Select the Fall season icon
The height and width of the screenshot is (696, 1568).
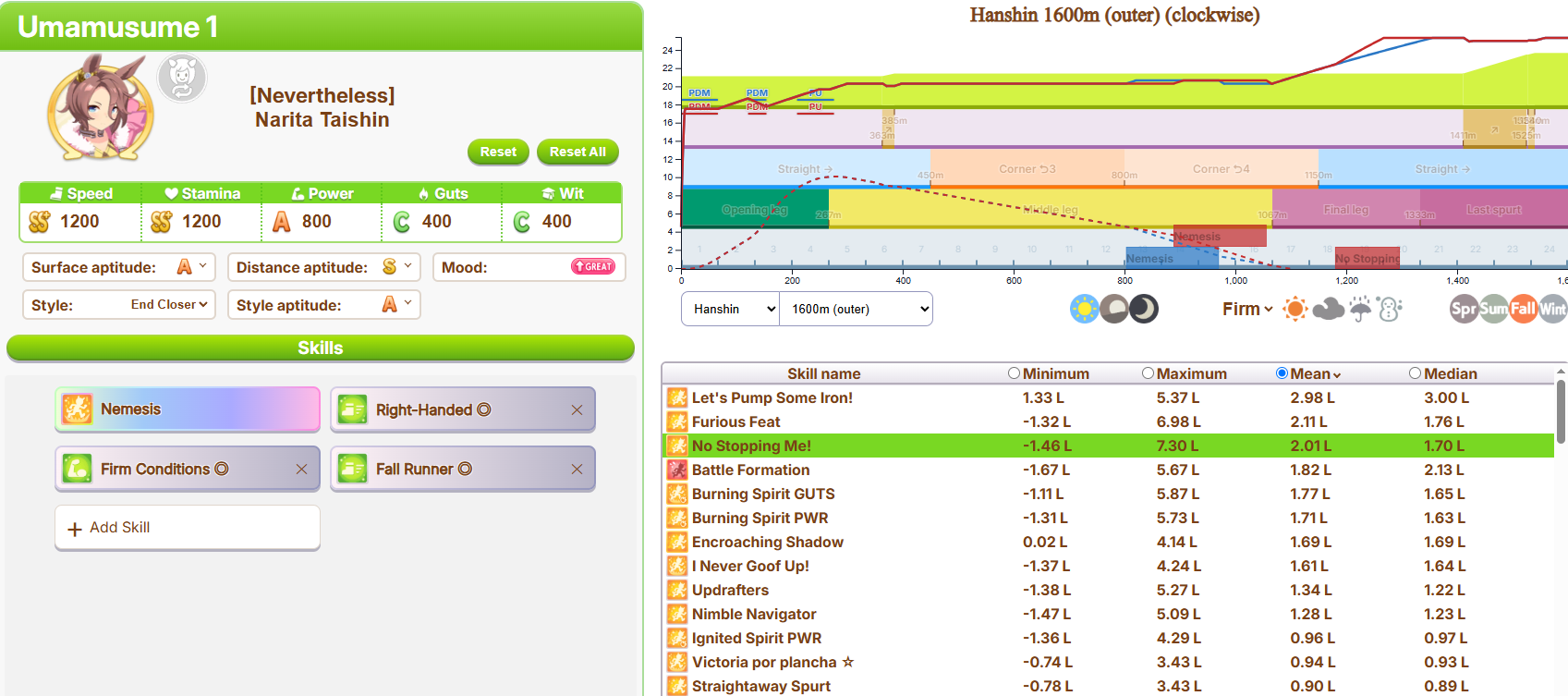point(1524,309)
